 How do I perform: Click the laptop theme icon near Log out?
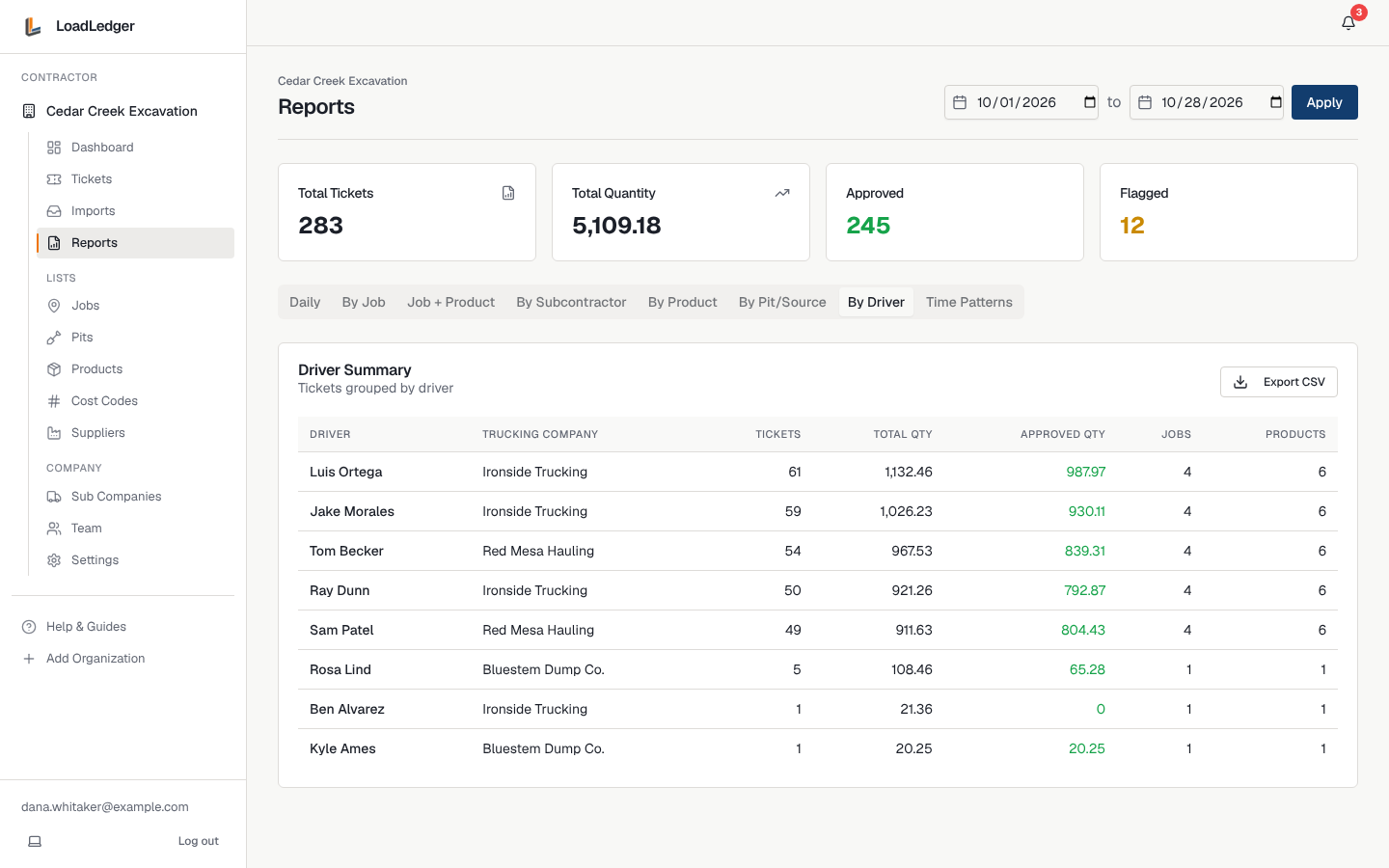[35, 841]
